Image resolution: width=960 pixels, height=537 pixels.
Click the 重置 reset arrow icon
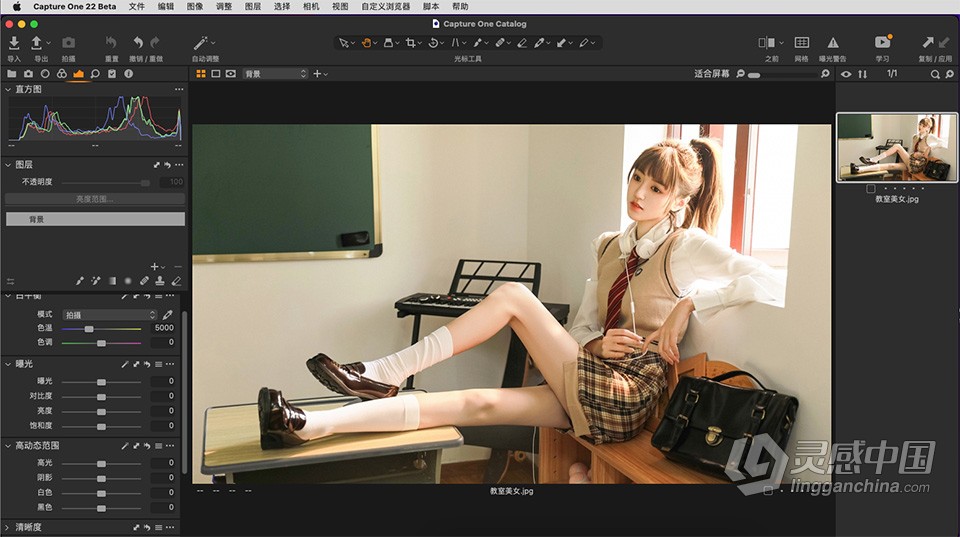click(111, 42)
